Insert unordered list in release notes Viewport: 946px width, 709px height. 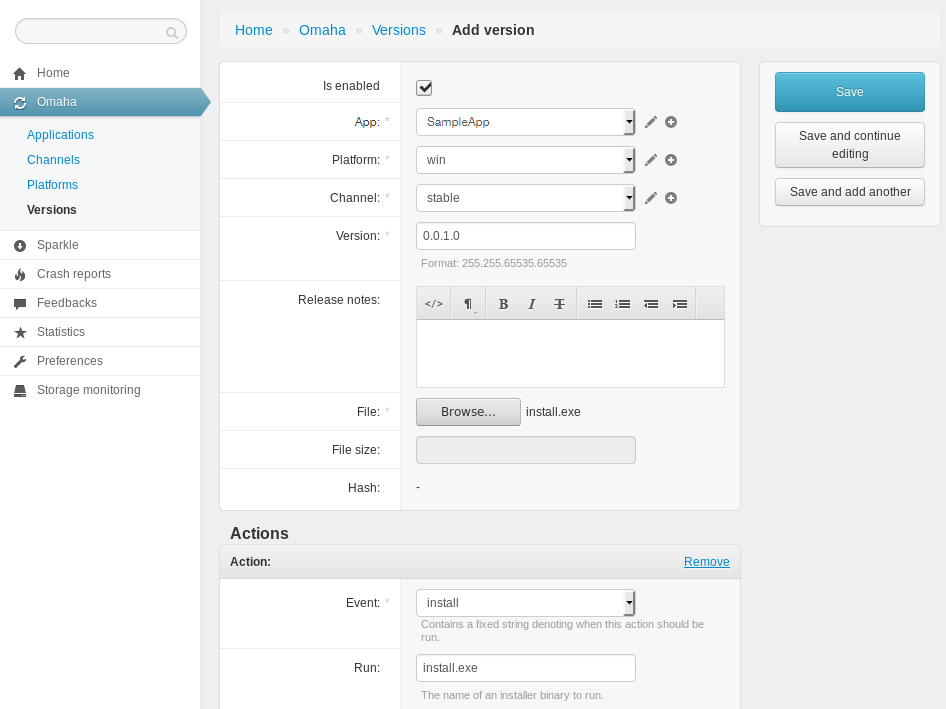[x=595, y=304]
